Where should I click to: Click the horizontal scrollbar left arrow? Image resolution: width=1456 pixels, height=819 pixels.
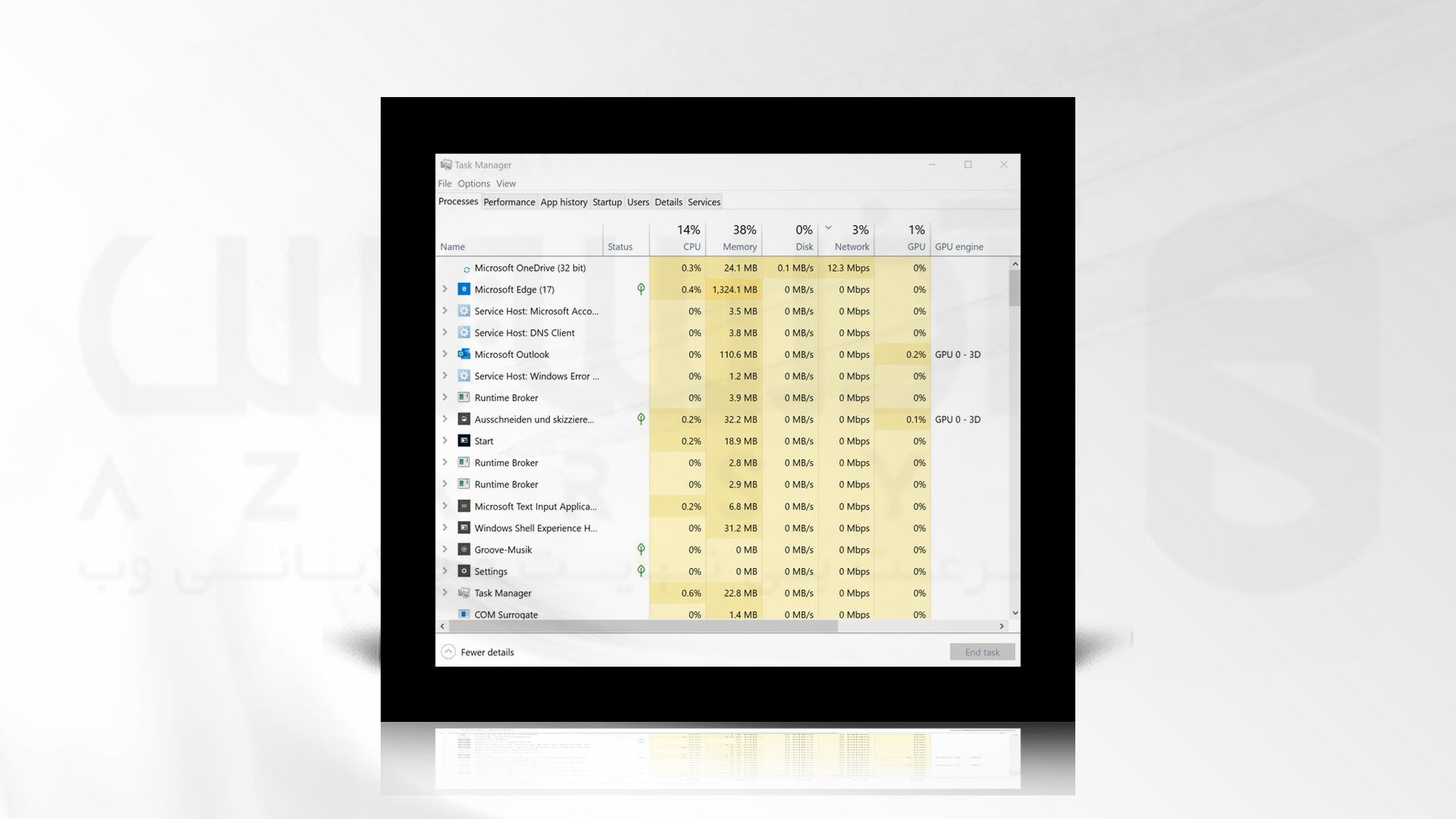pos(443,626)
